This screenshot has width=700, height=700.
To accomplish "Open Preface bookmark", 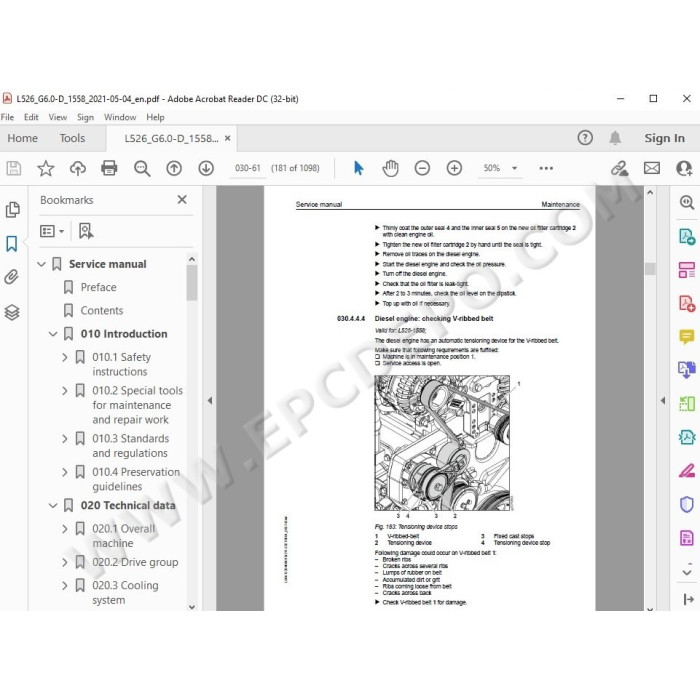I will tap(98, 287).
